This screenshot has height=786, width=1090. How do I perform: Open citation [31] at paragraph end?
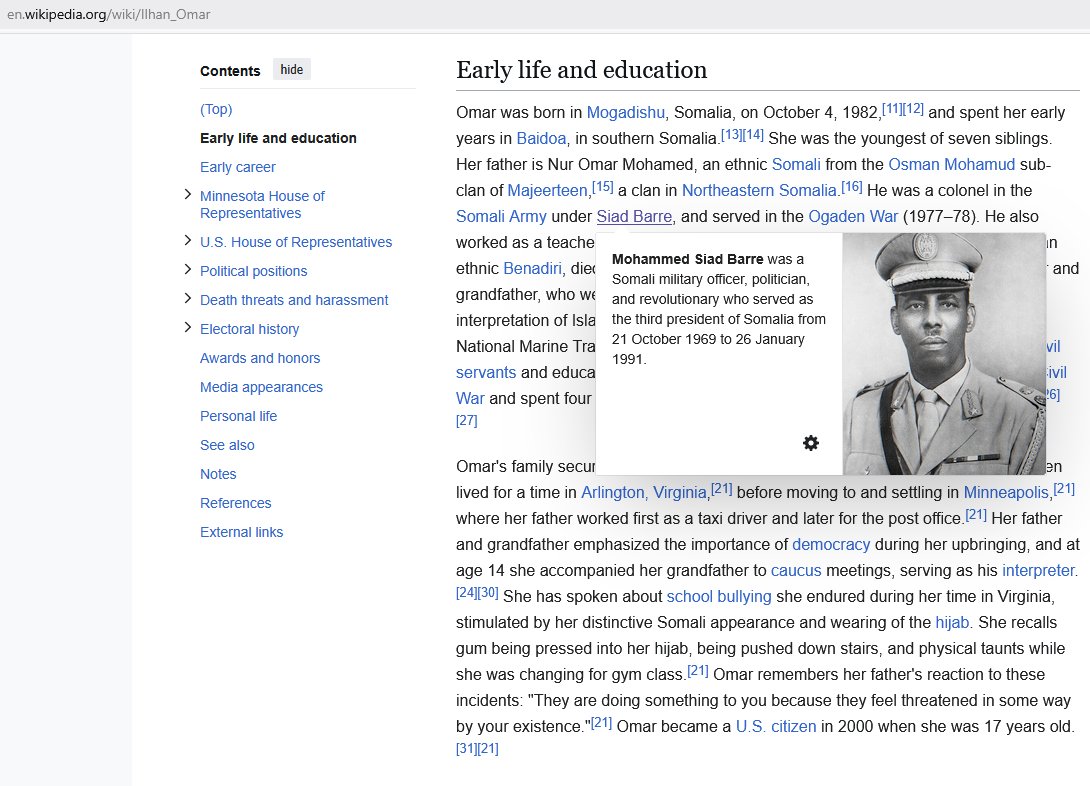(466, 748)
